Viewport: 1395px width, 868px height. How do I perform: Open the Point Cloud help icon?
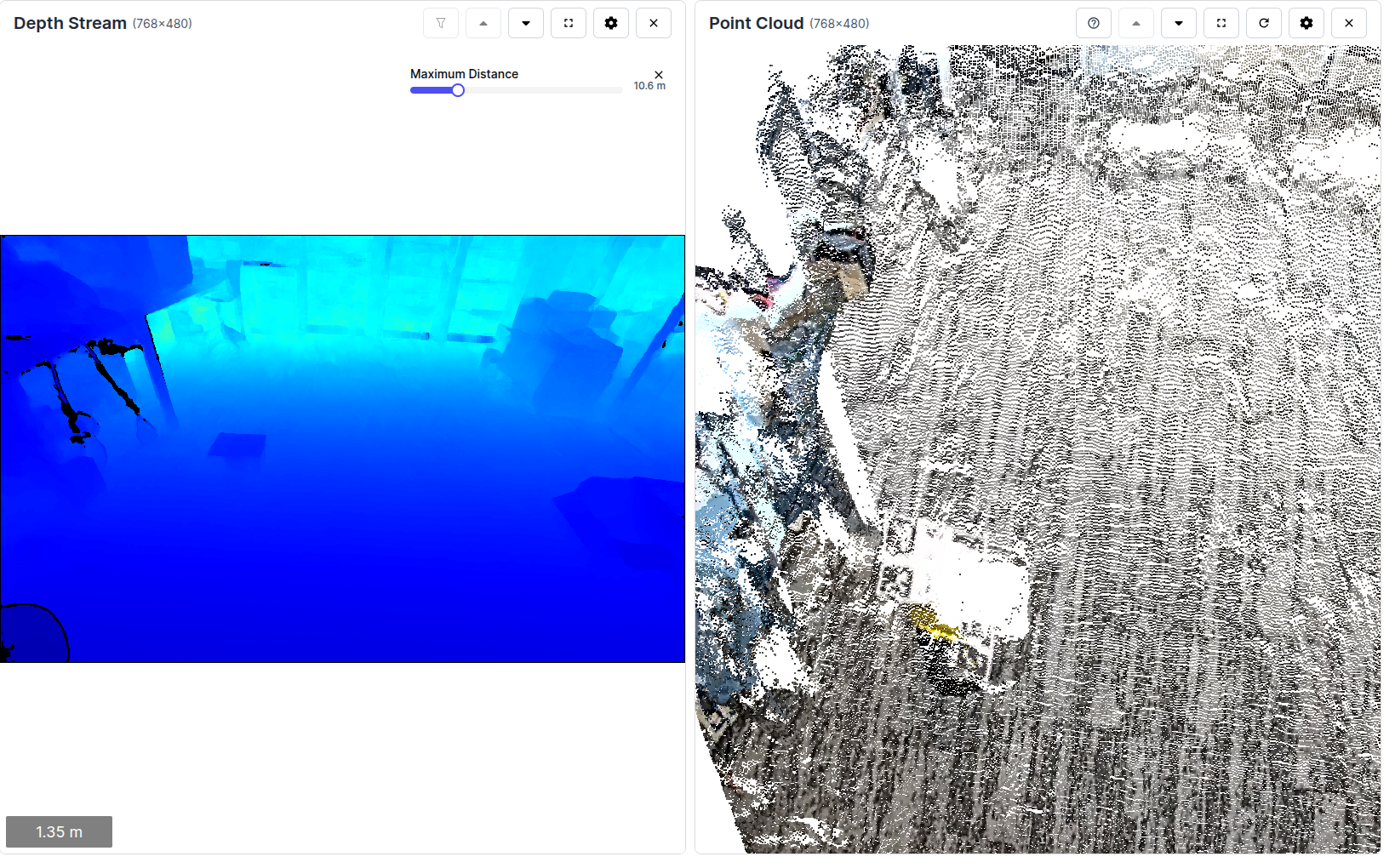click(1094, 23)
